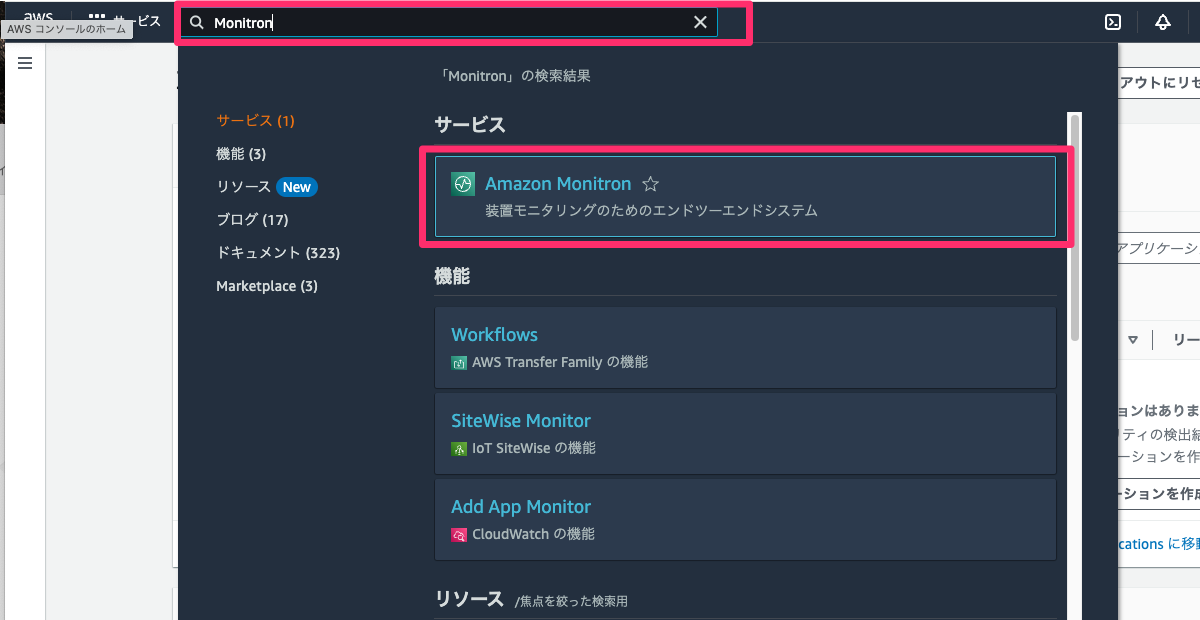Click the 機能 section heading
The image size is (1200, 620).
(x=452, y=276)
